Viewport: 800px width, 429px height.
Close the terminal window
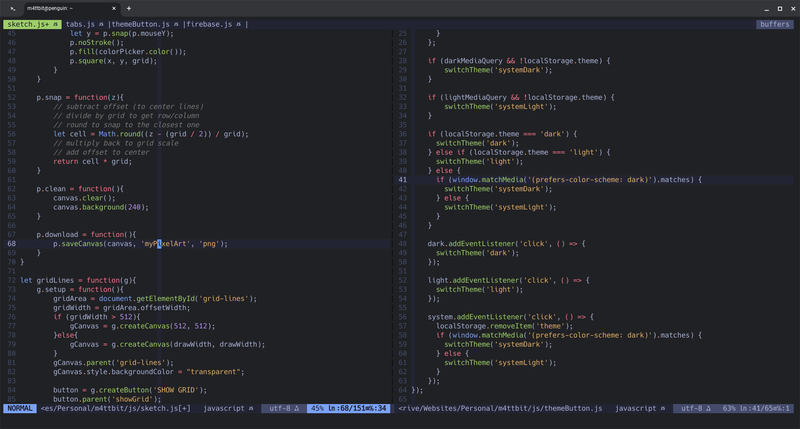point(793,9)
